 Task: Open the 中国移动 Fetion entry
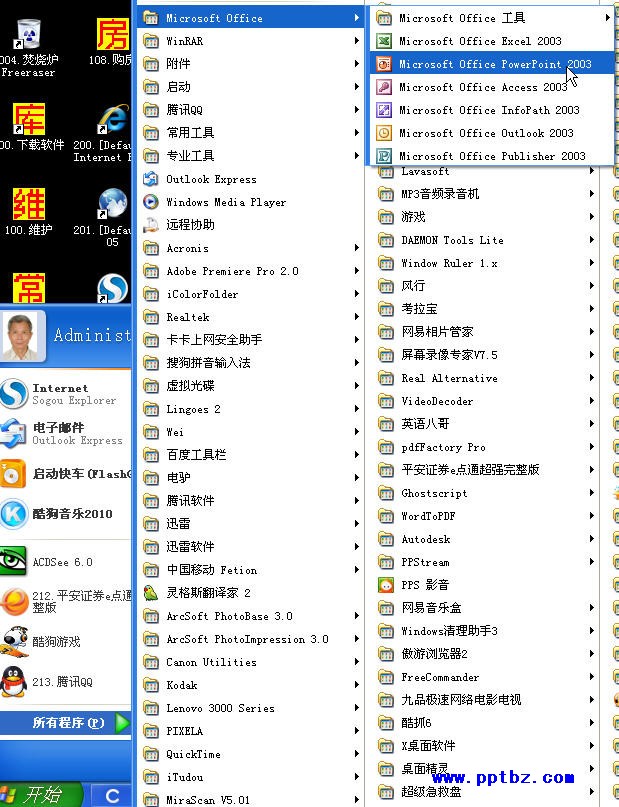click(x=251, y=570)
